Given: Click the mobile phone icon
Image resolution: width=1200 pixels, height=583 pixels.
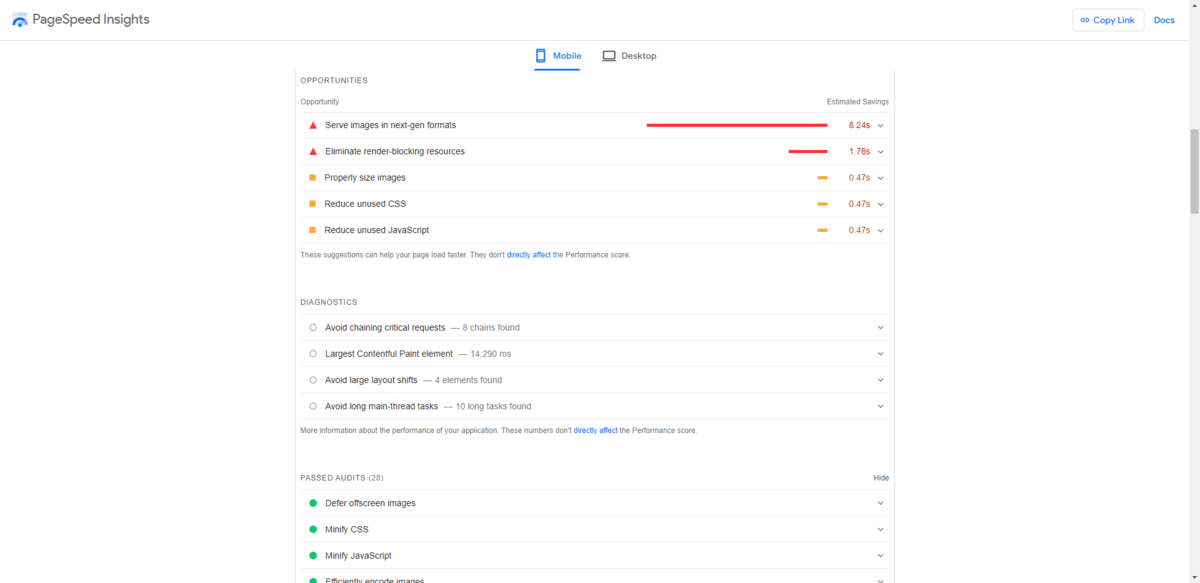Looking at the screenshot, I should 541,56.
